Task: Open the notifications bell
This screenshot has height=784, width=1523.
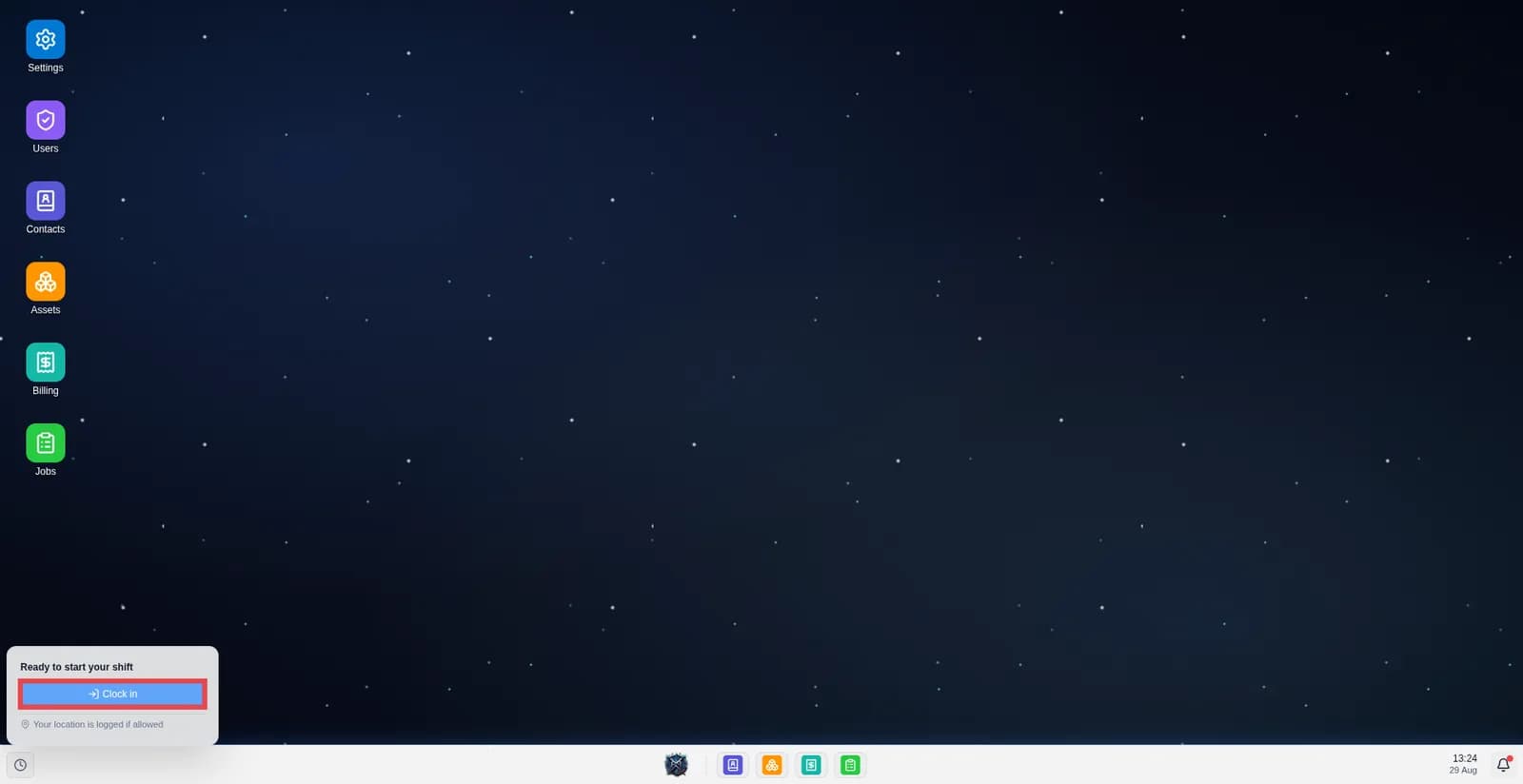Action: pyautogui.click(x=1504, y=764)
